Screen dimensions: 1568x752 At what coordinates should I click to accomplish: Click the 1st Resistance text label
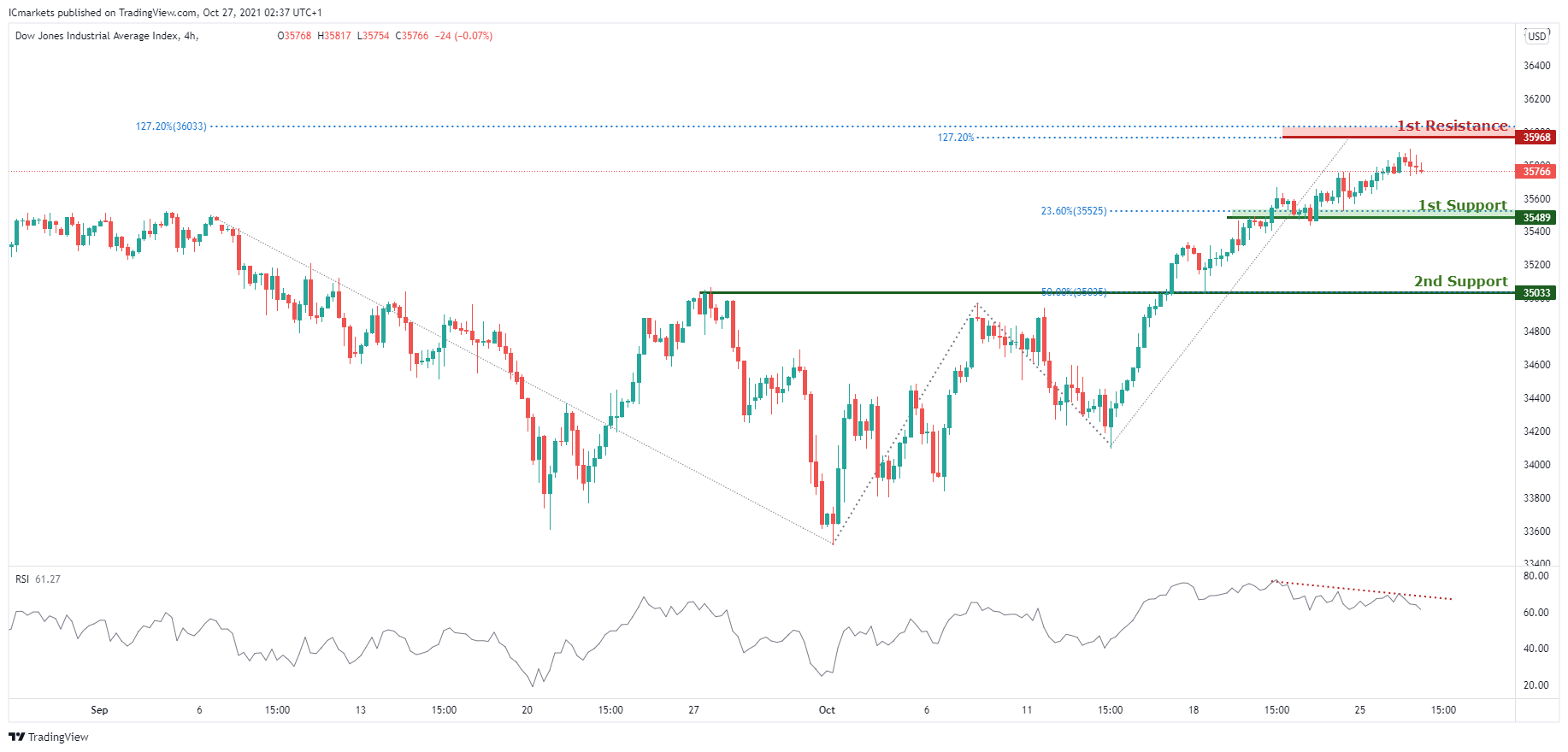point(1452,126)
